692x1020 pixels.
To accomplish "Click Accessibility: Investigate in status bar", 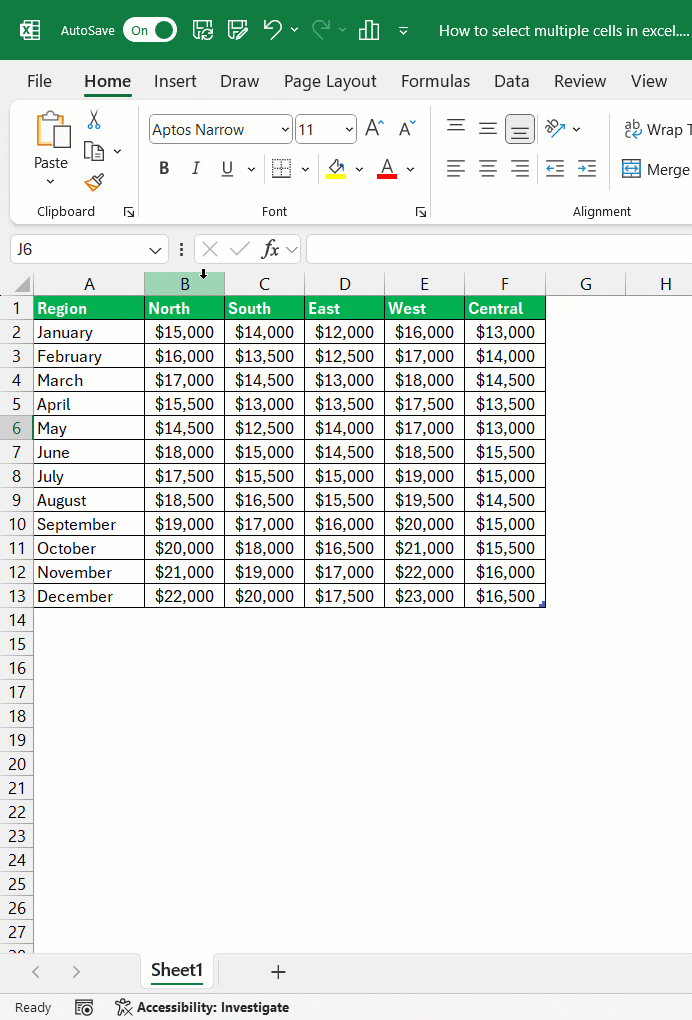I will [202, 1008].
